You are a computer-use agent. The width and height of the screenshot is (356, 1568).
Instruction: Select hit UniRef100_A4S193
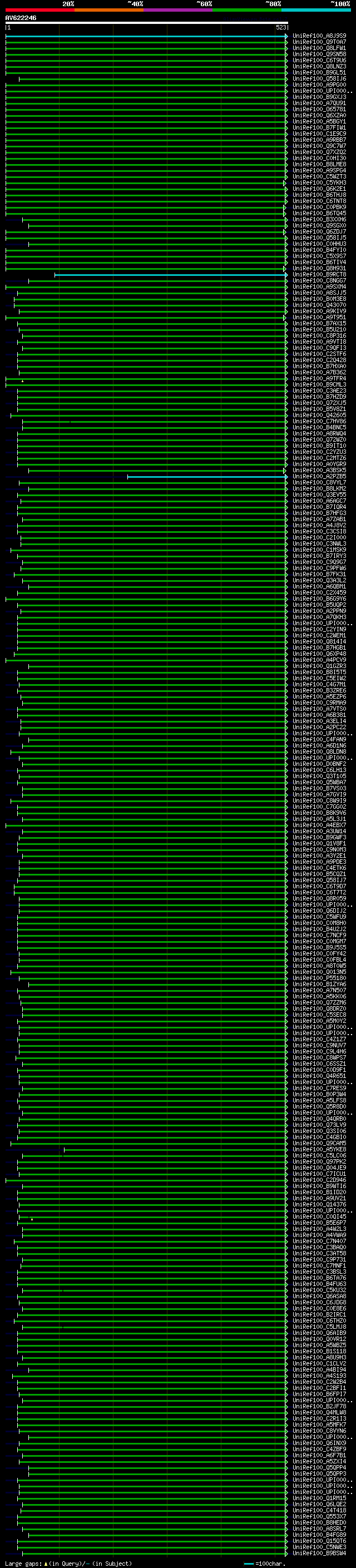[319, 1376]
